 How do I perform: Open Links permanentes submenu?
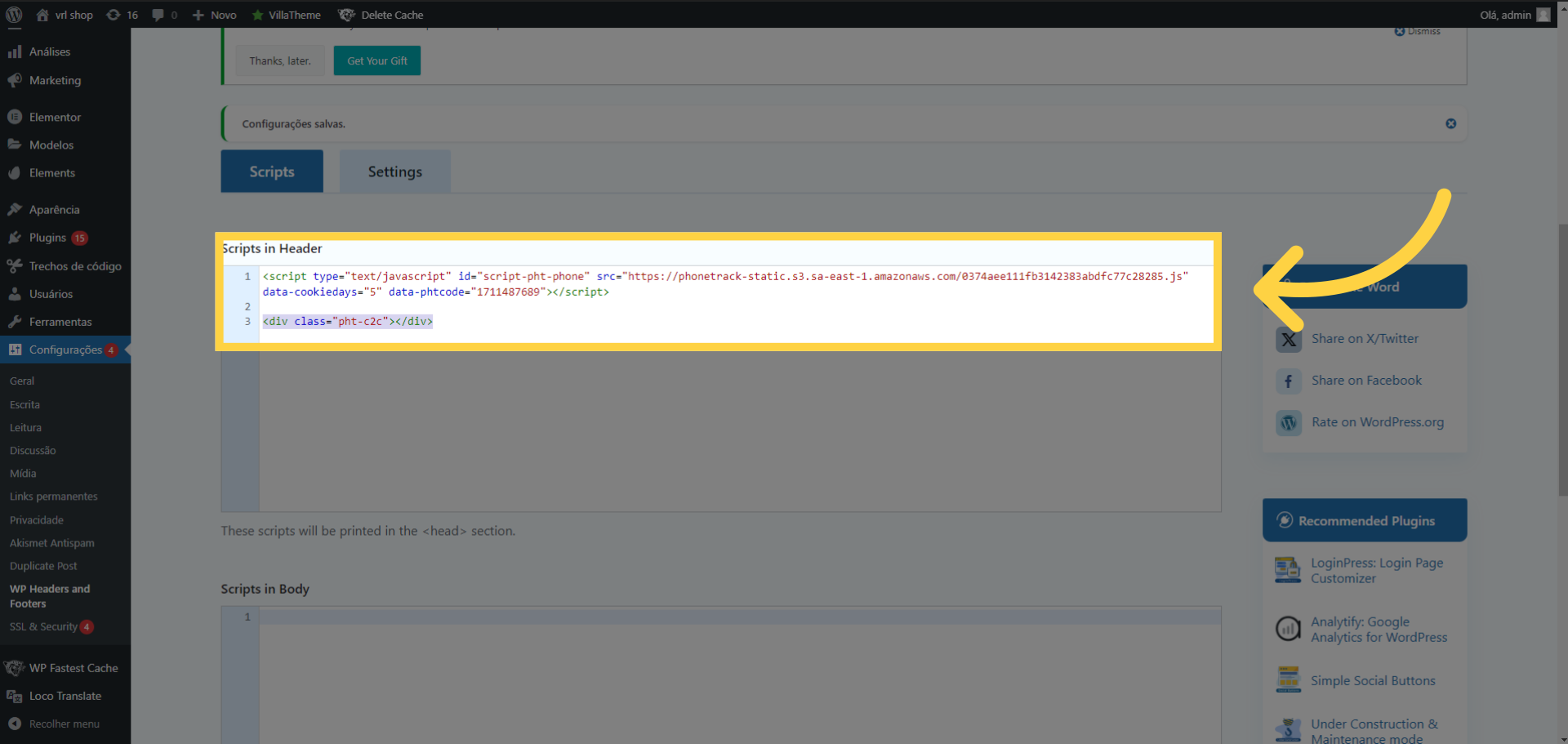point(54,496)
